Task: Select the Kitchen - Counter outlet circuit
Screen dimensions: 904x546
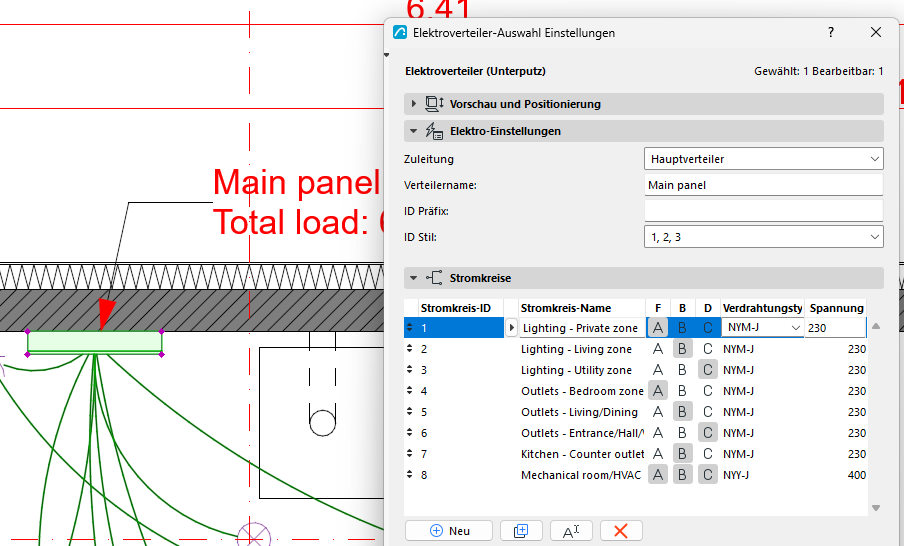Action: pyautogui.click(x=635, y=454)
